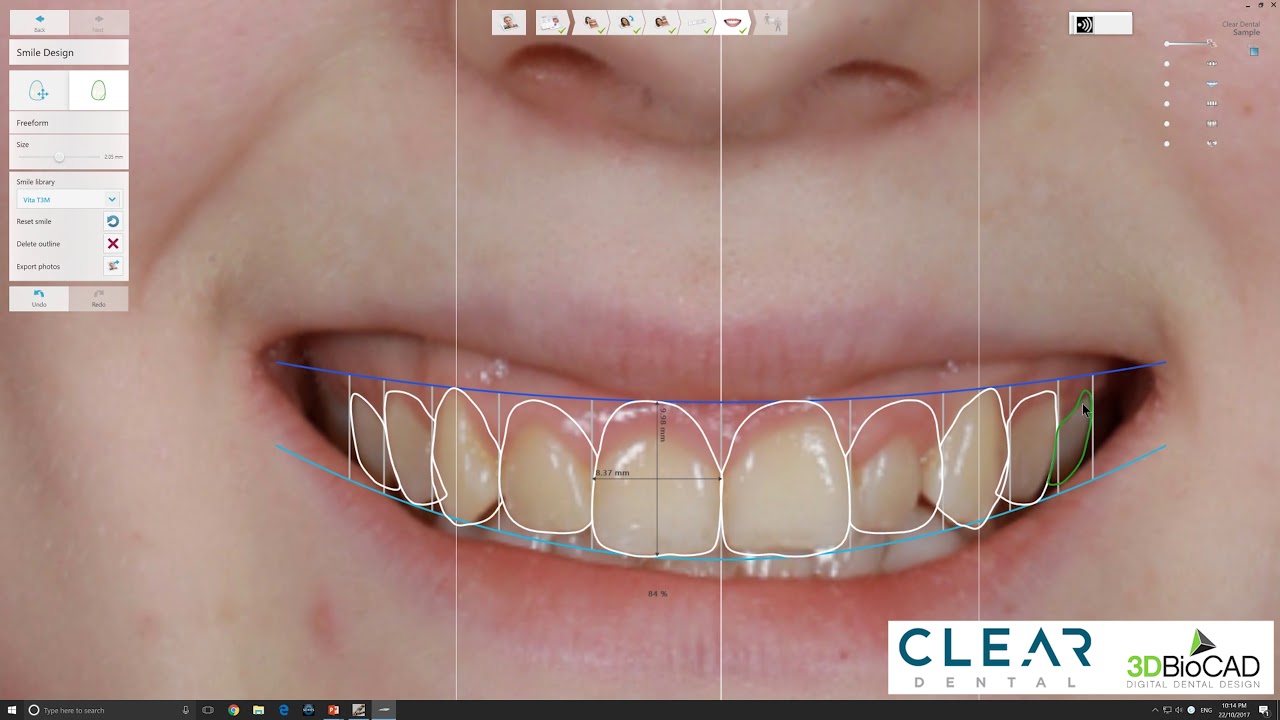The height and width of the screenshot is (720, 1280).
Task: Open PowerPoint from the taskbar
Action: click(333, 710)
